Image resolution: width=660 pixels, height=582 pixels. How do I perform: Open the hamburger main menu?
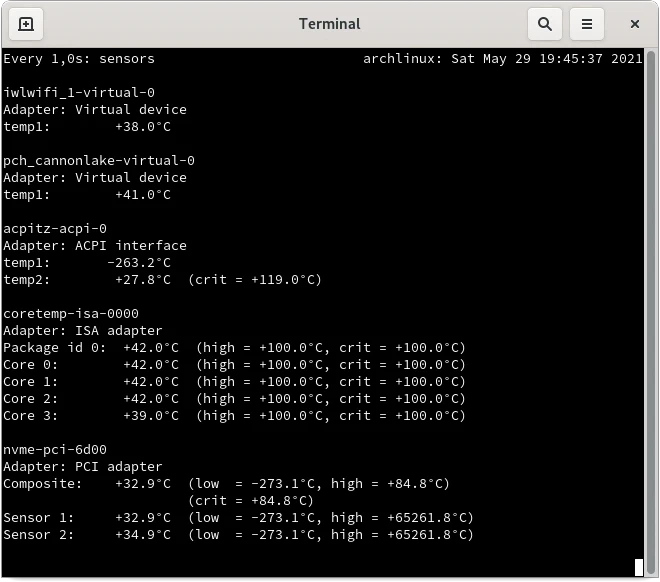click(x=587, y=24)
